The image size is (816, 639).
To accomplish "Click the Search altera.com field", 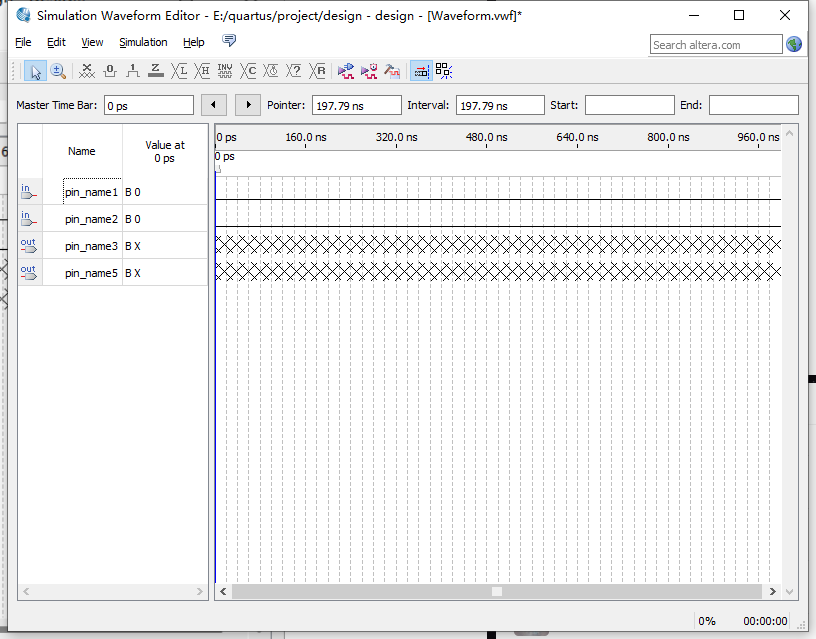I will pyautogui.click(x=716, y=45).
